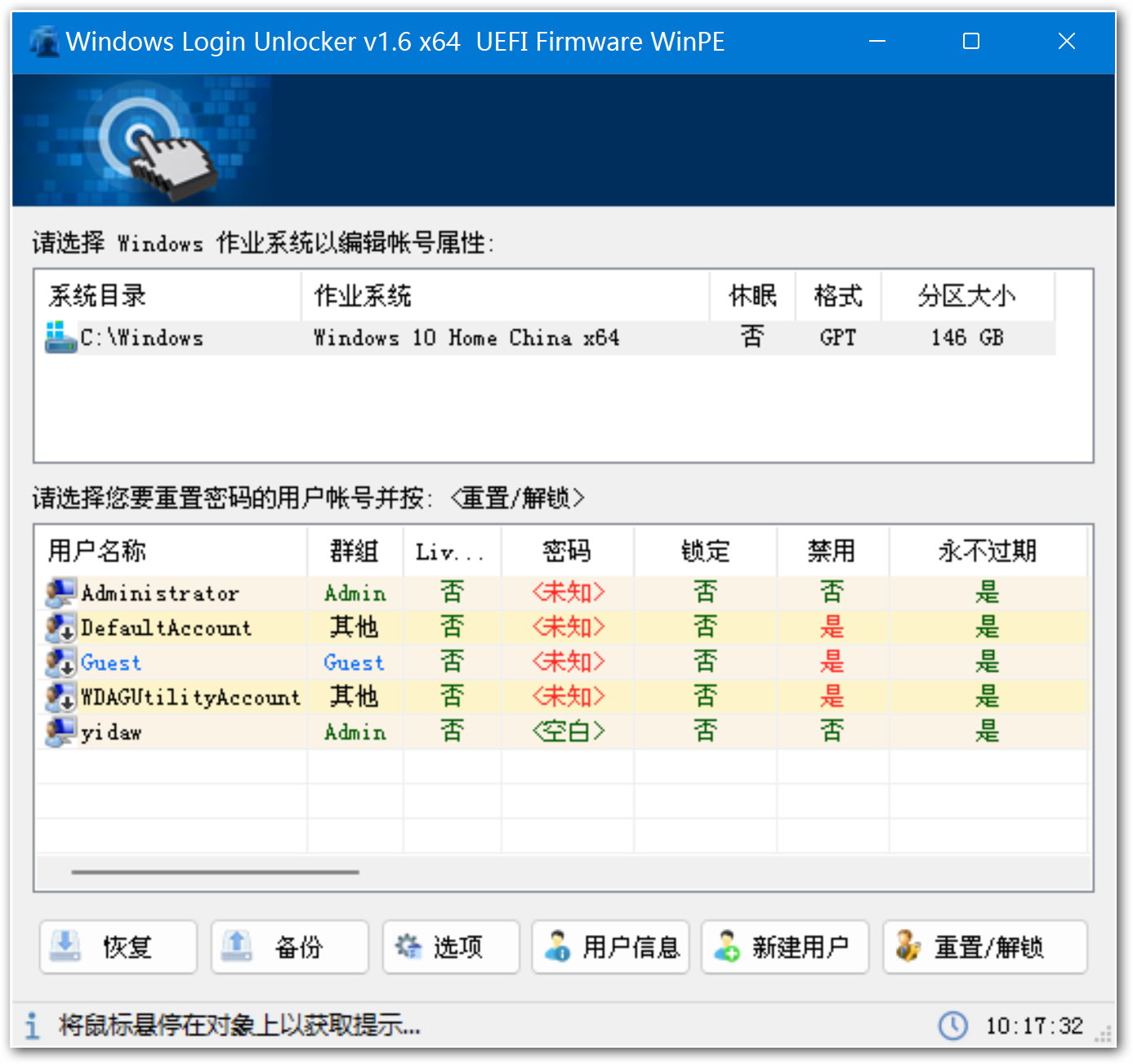Select the C:\Windows system row

(546, 338)
